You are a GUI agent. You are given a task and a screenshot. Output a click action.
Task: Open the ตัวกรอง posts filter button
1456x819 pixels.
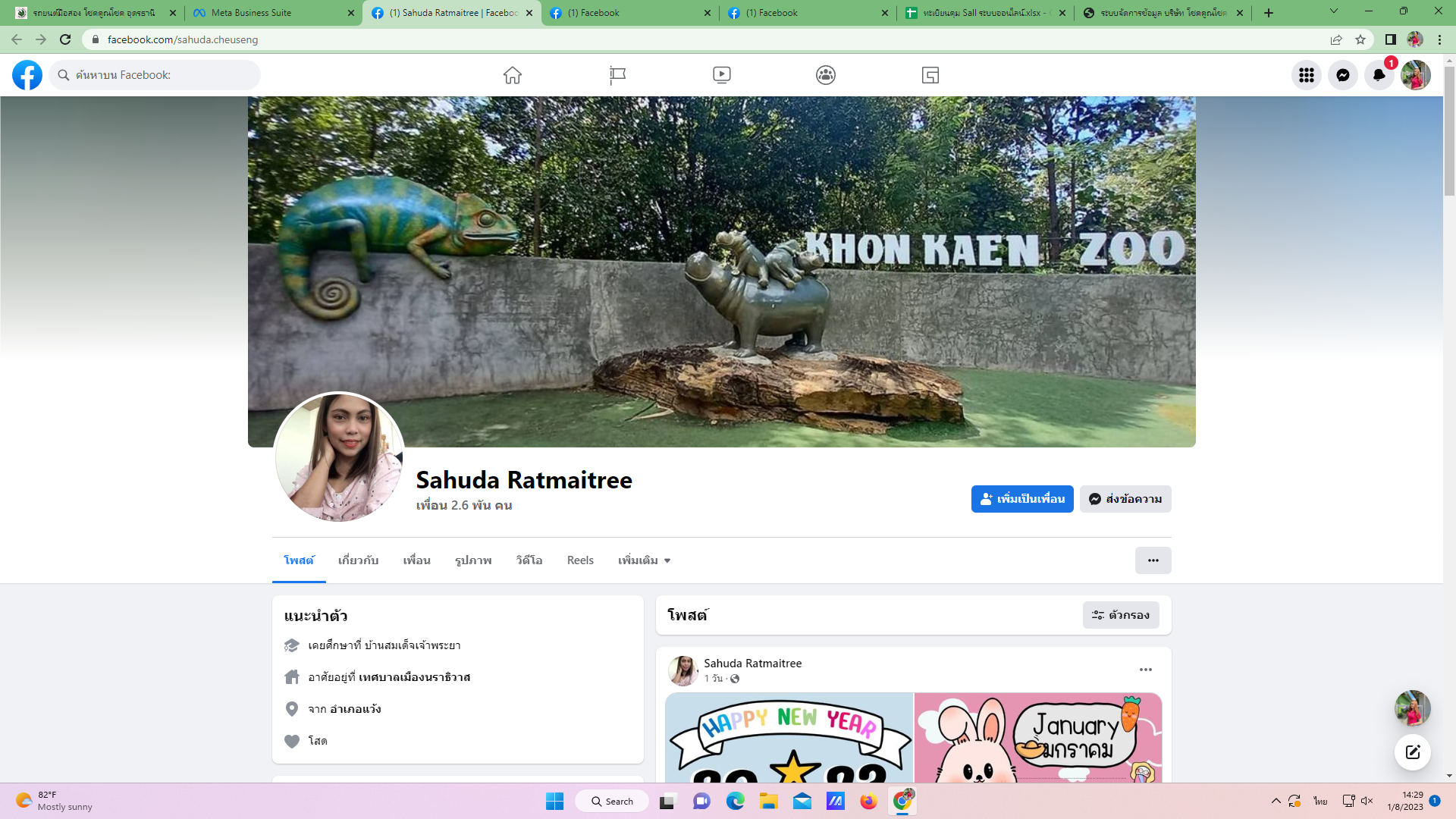click(1120, 615)
